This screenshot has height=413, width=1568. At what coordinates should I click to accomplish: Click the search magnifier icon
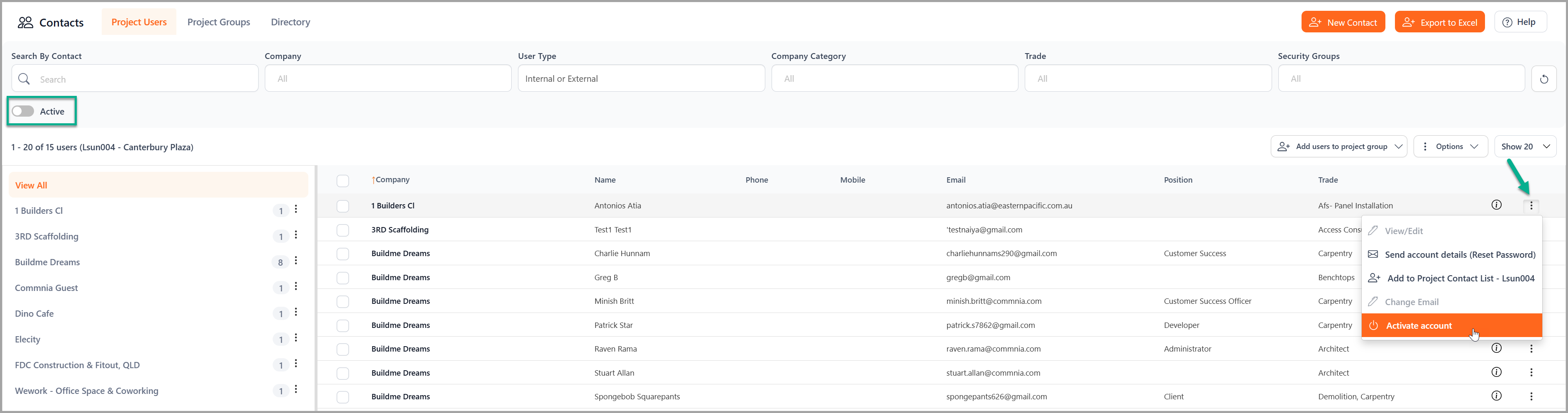pos(24,79)
